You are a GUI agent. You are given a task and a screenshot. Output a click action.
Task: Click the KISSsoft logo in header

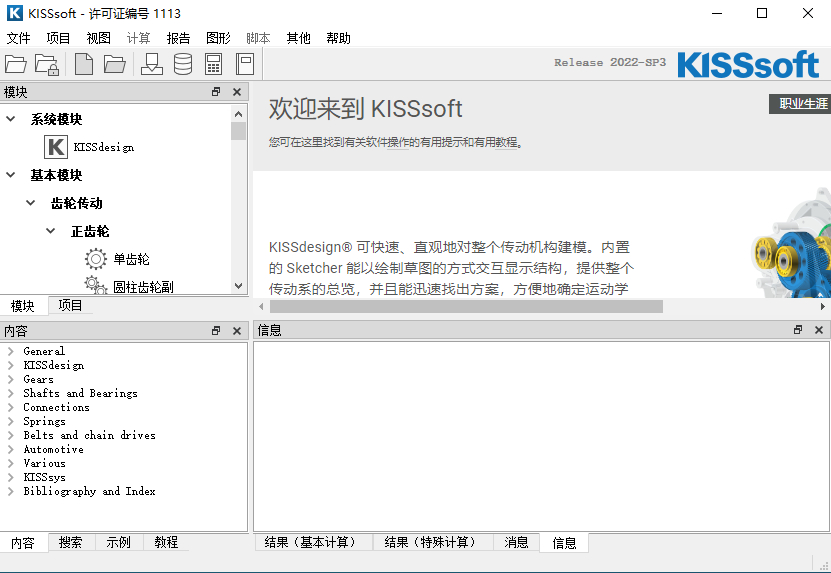748,64
